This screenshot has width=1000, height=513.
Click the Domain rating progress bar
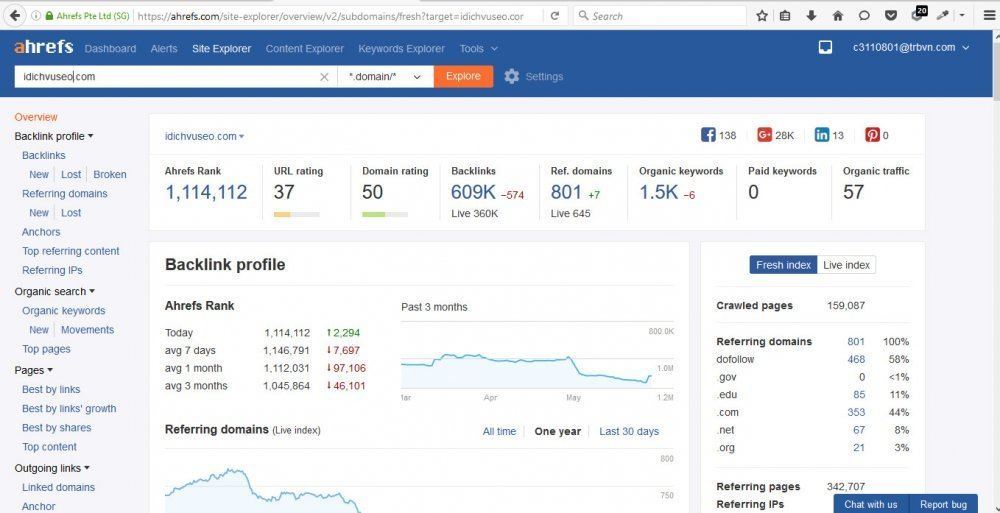[385, 214]
